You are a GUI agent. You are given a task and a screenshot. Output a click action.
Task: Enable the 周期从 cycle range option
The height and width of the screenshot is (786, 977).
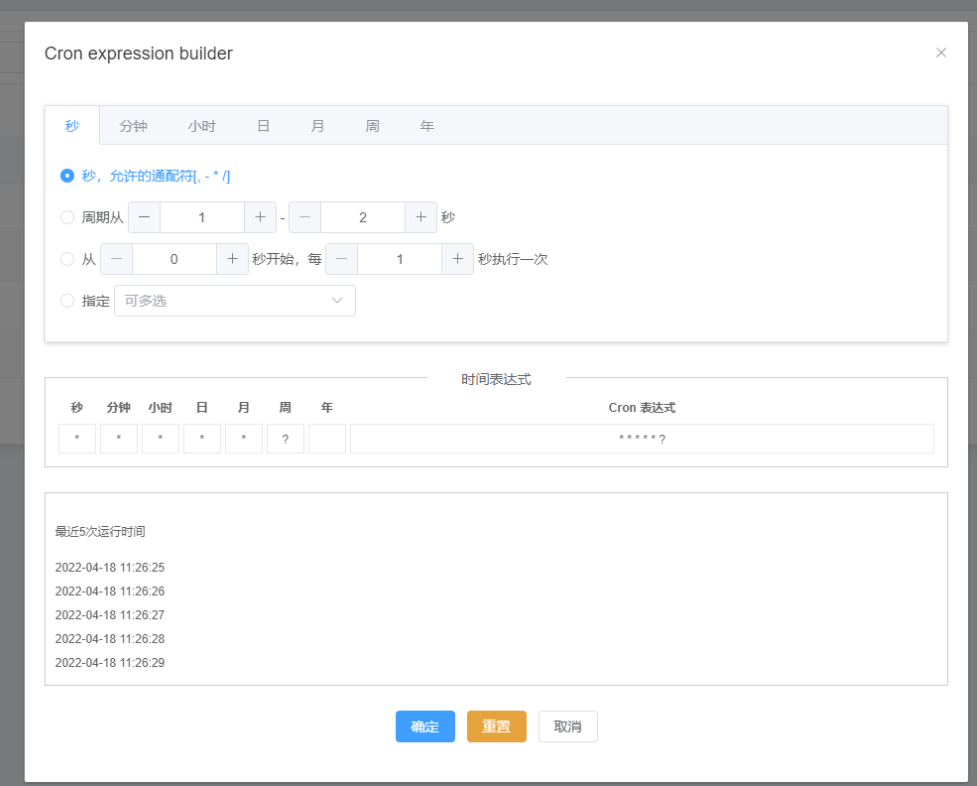click(66, 217)
